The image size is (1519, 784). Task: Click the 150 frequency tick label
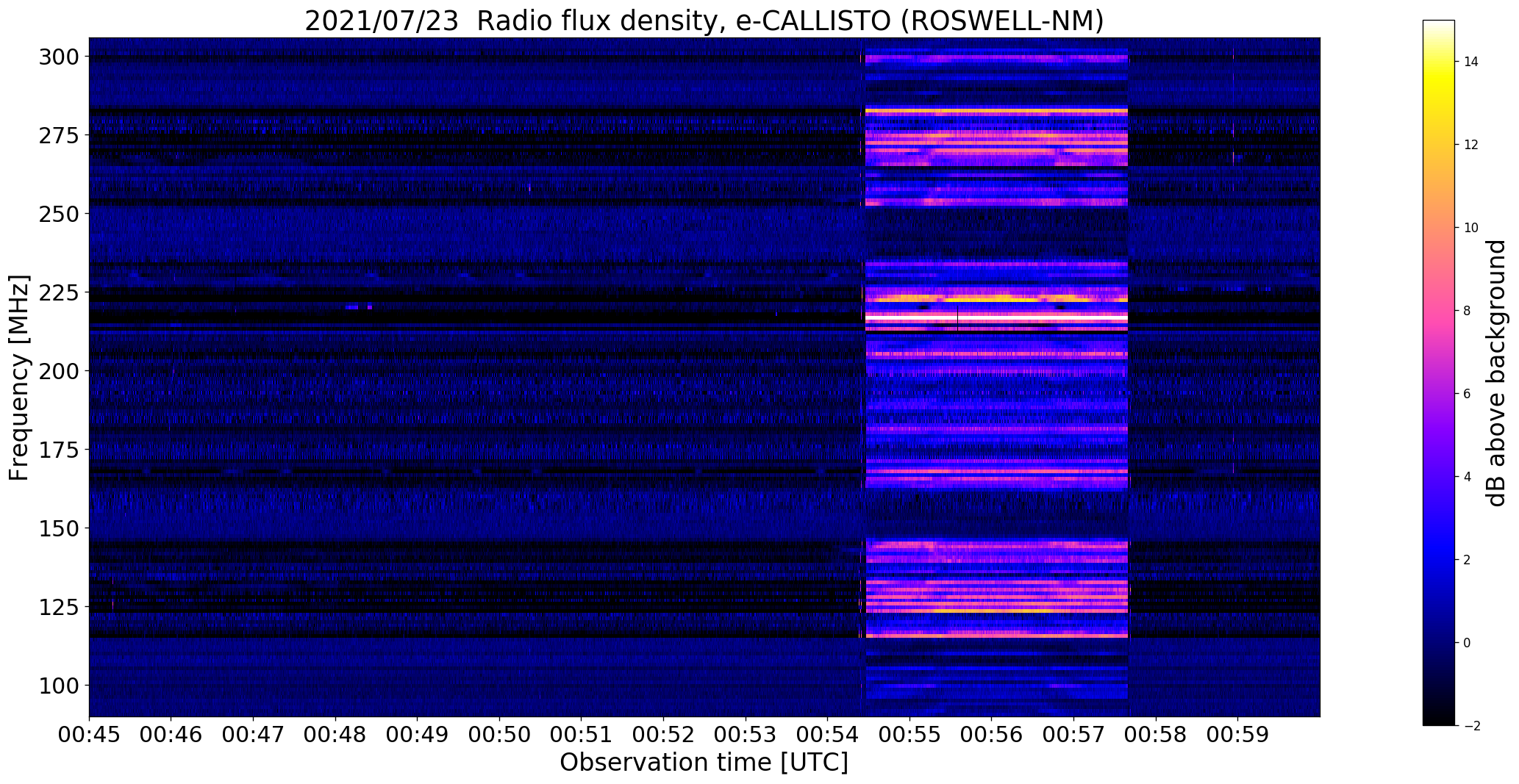(x=59, y=528)
